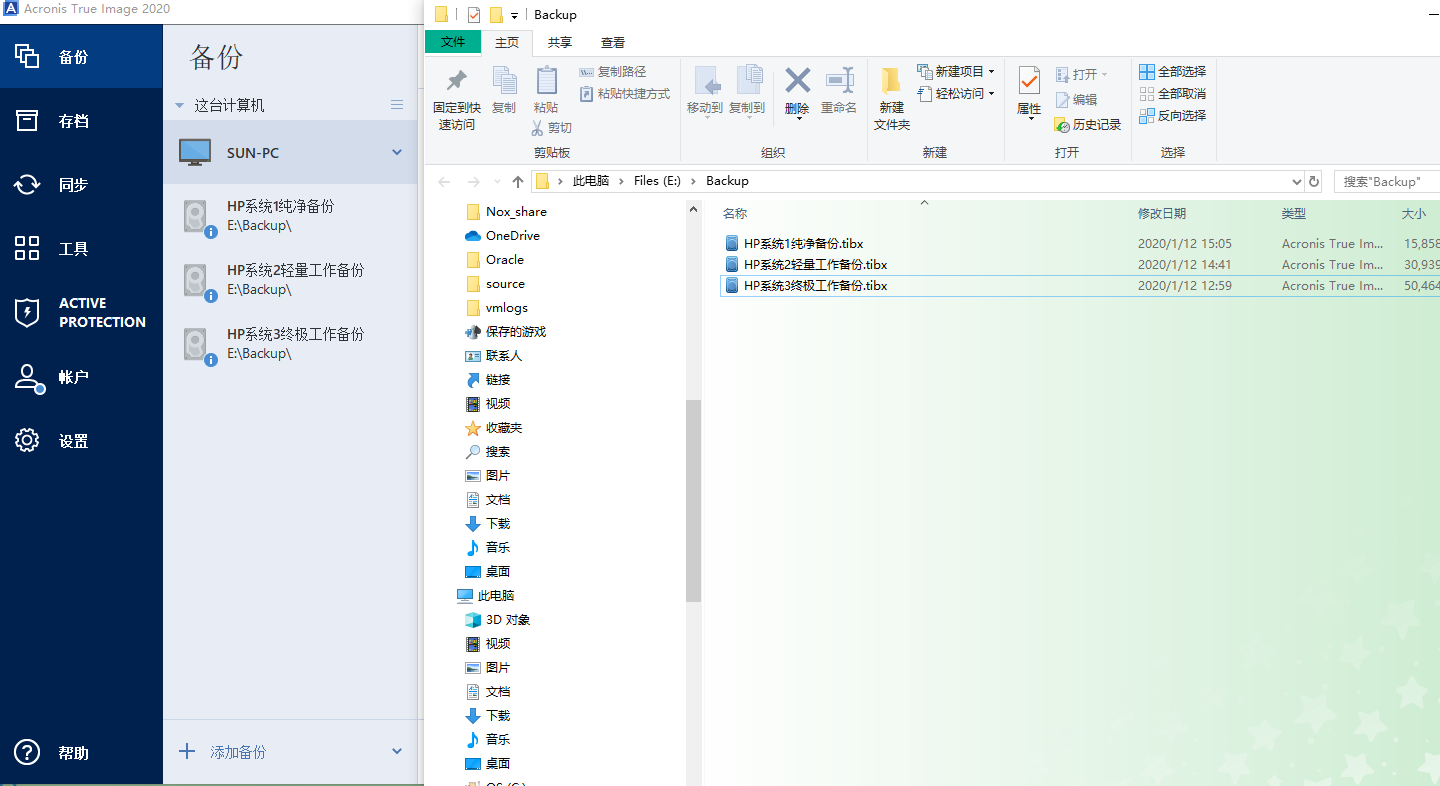This screenshot has height=786, width=1440.
Task: Open the Archive (存档) section in Acronis
Action: pos(81,120)
